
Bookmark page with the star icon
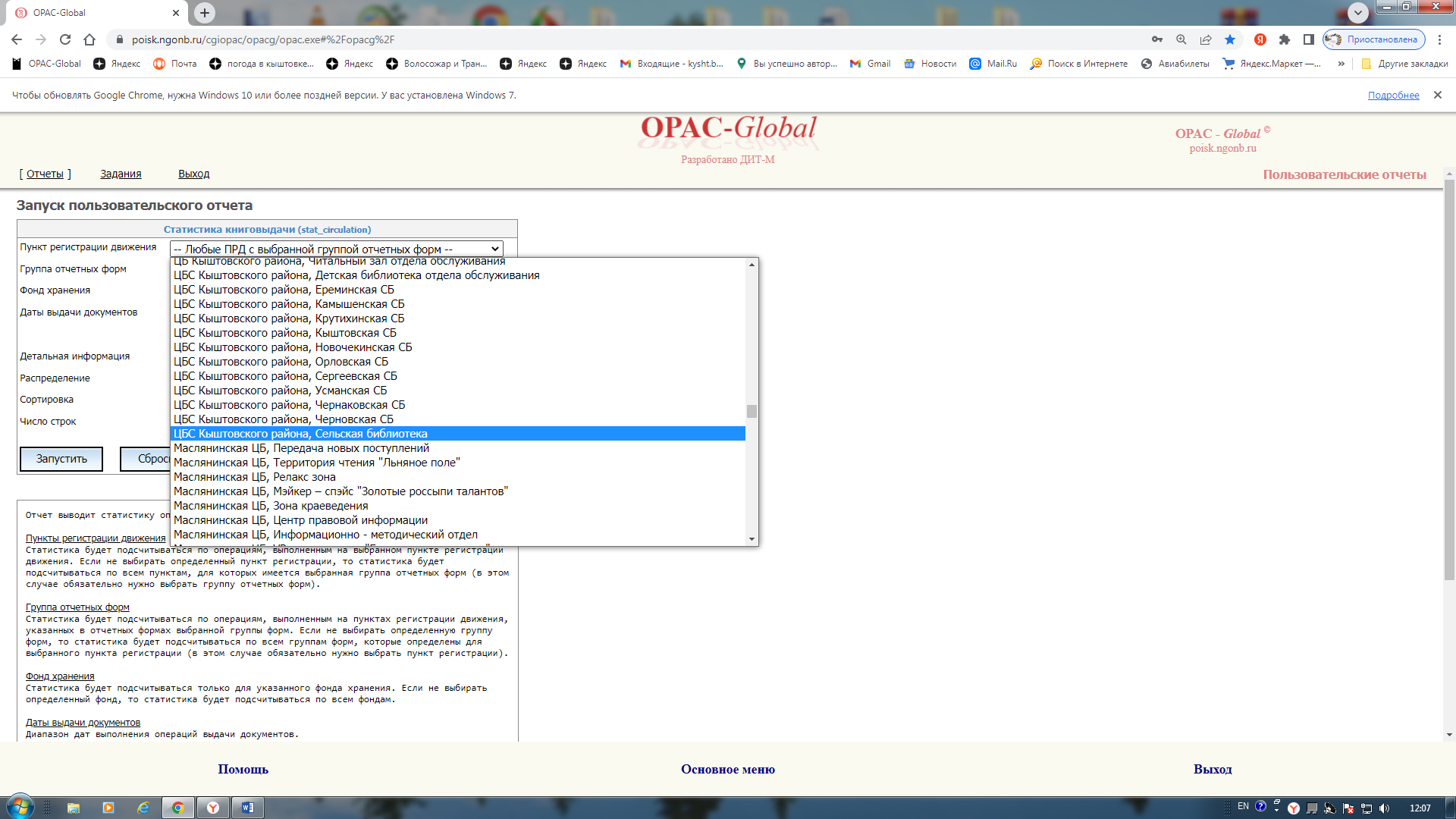coord(1230,39)
